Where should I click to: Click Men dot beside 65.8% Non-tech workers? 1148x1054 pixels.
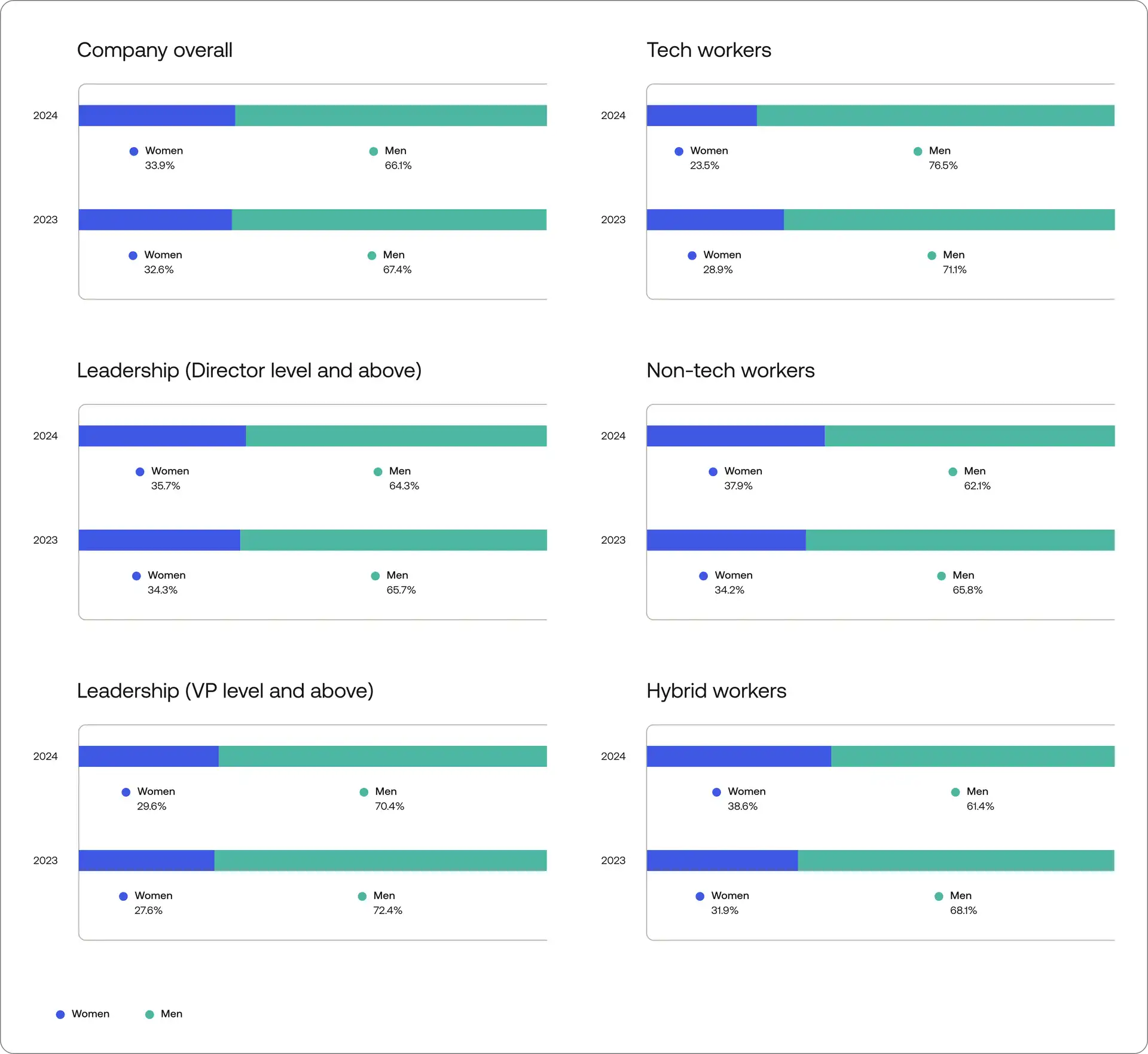click(x=941, y=576)
